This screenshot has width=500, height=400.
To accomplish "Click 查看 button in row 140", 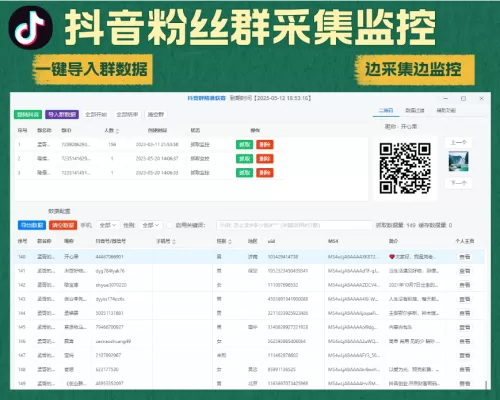I will (465, 257).
